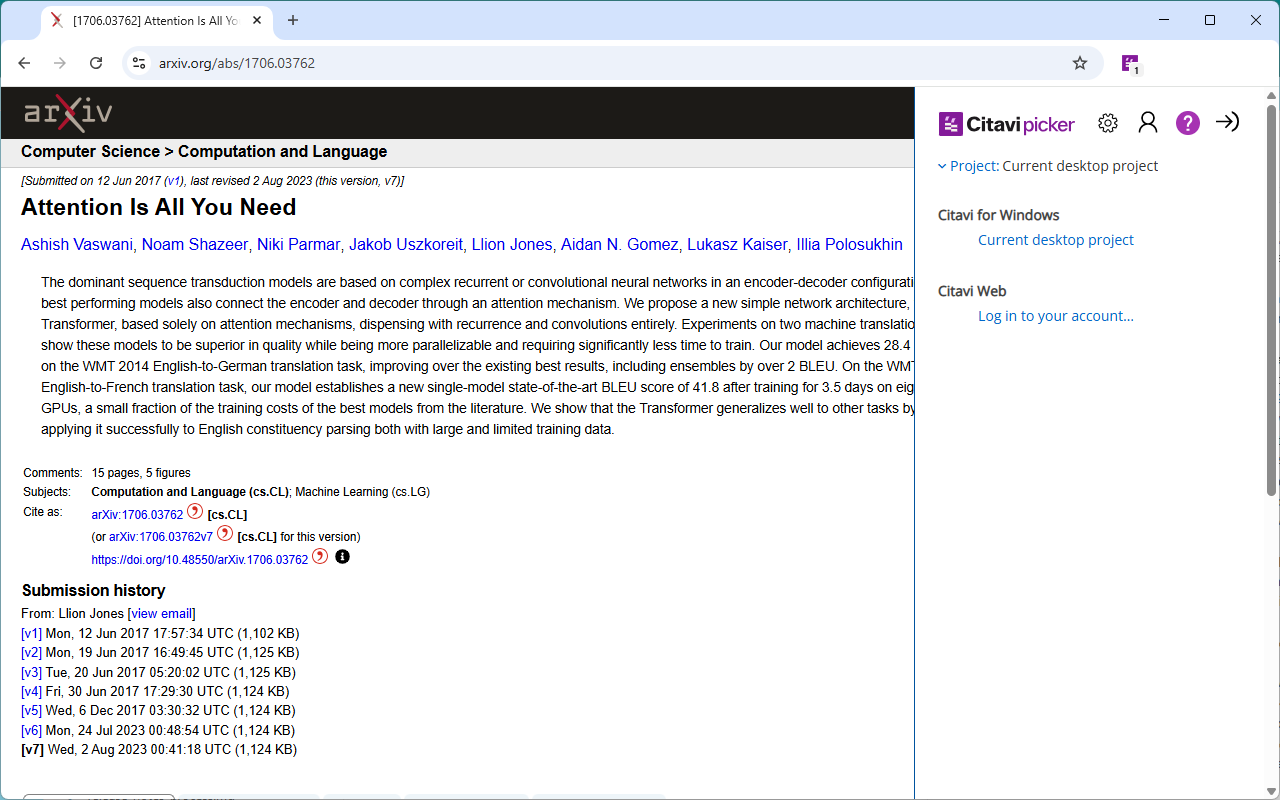Open author Niki Parmar link
Viewport: 1280px width, 800px height.
click(299, 244)
